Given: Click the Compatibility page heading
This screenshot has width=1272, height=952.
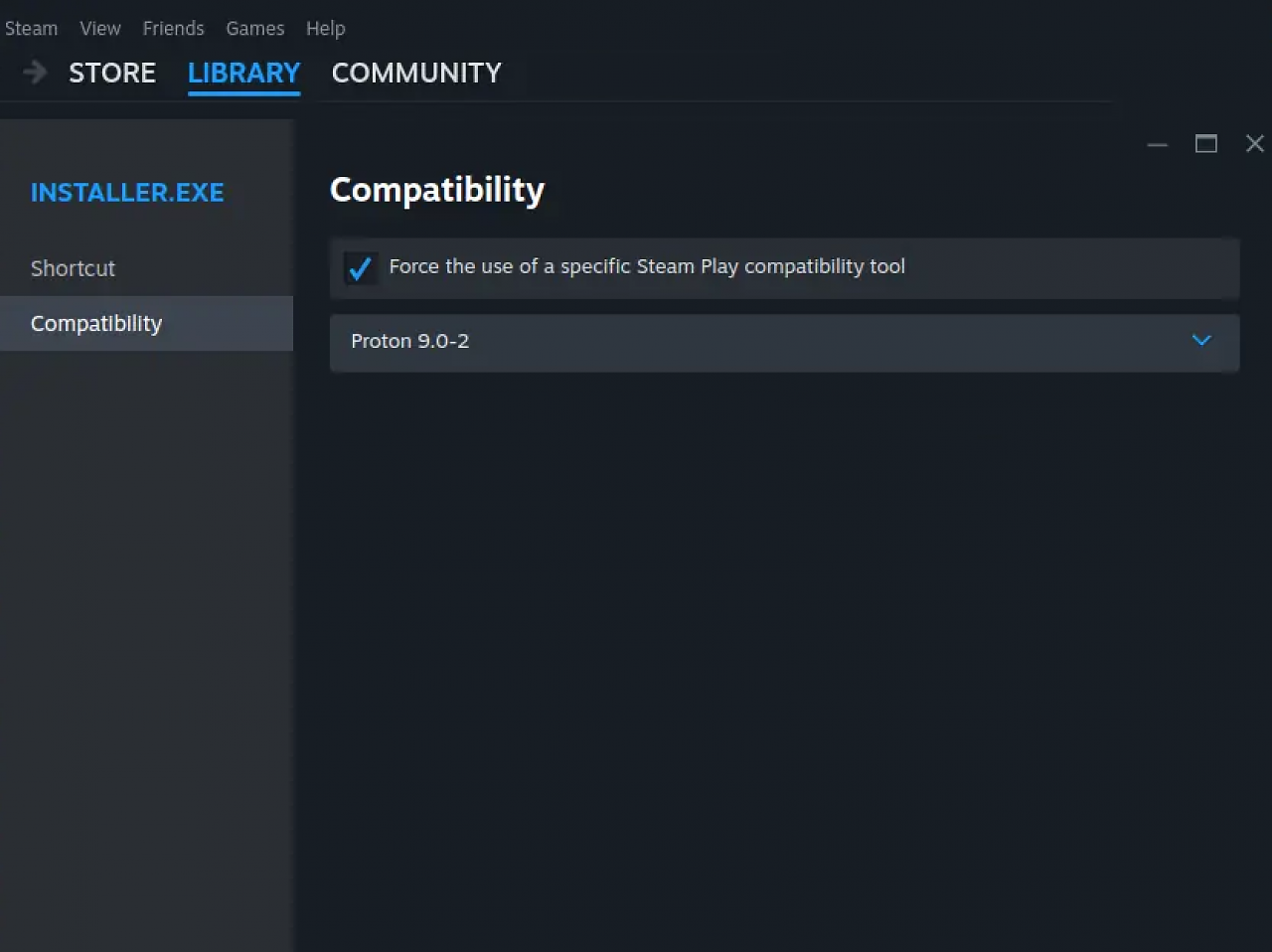Looking at the screenshot, I should (437, 190).
